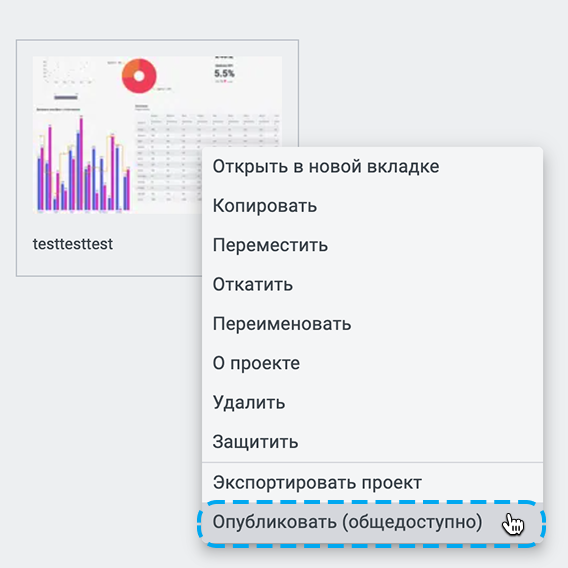Select "Экспортировать проект" item
Viewport: 568px width, 568px height.
tap(372, 483)
